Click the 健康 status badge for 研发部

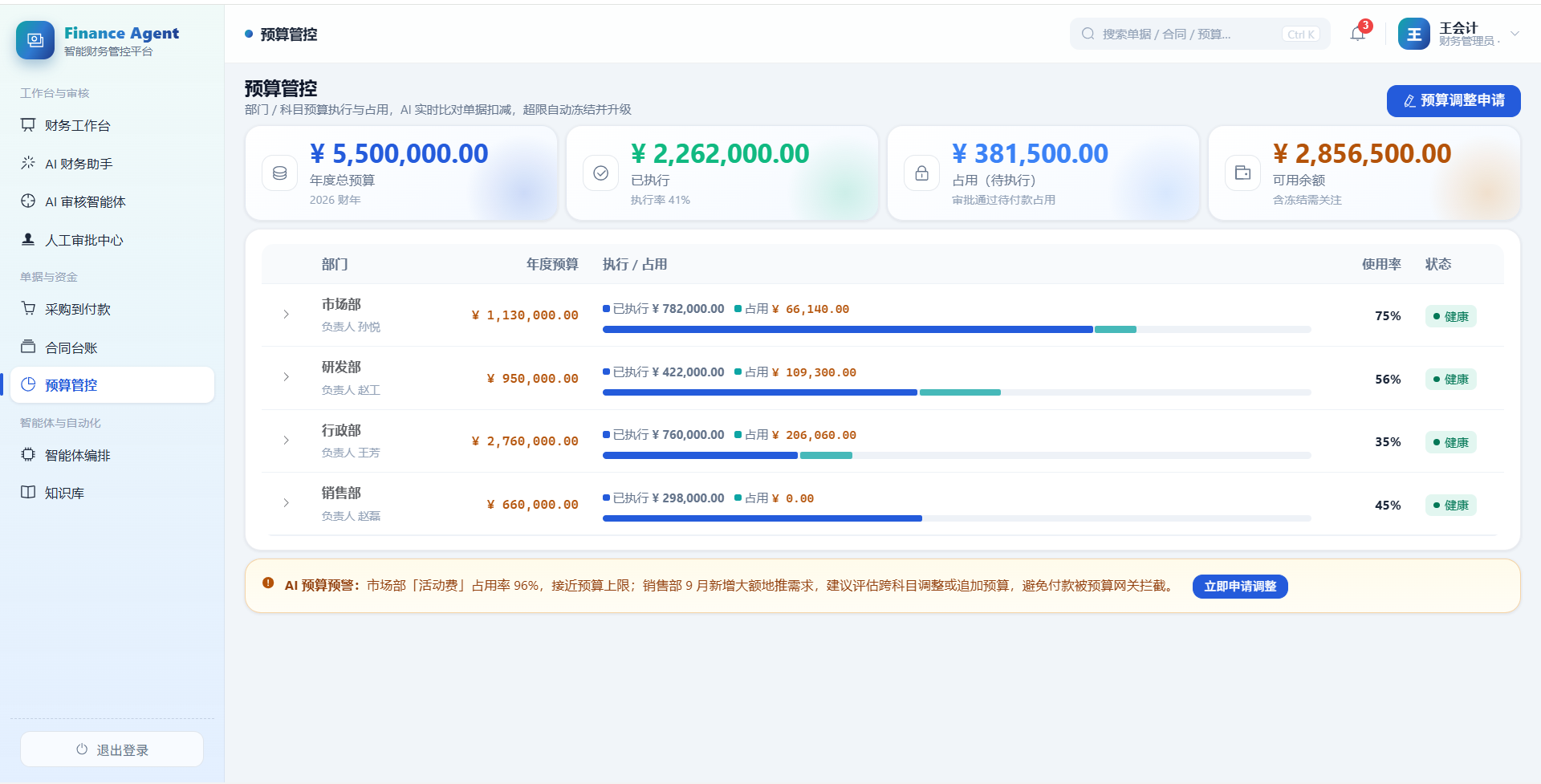pyautogui.click(x=1450, y=379)
